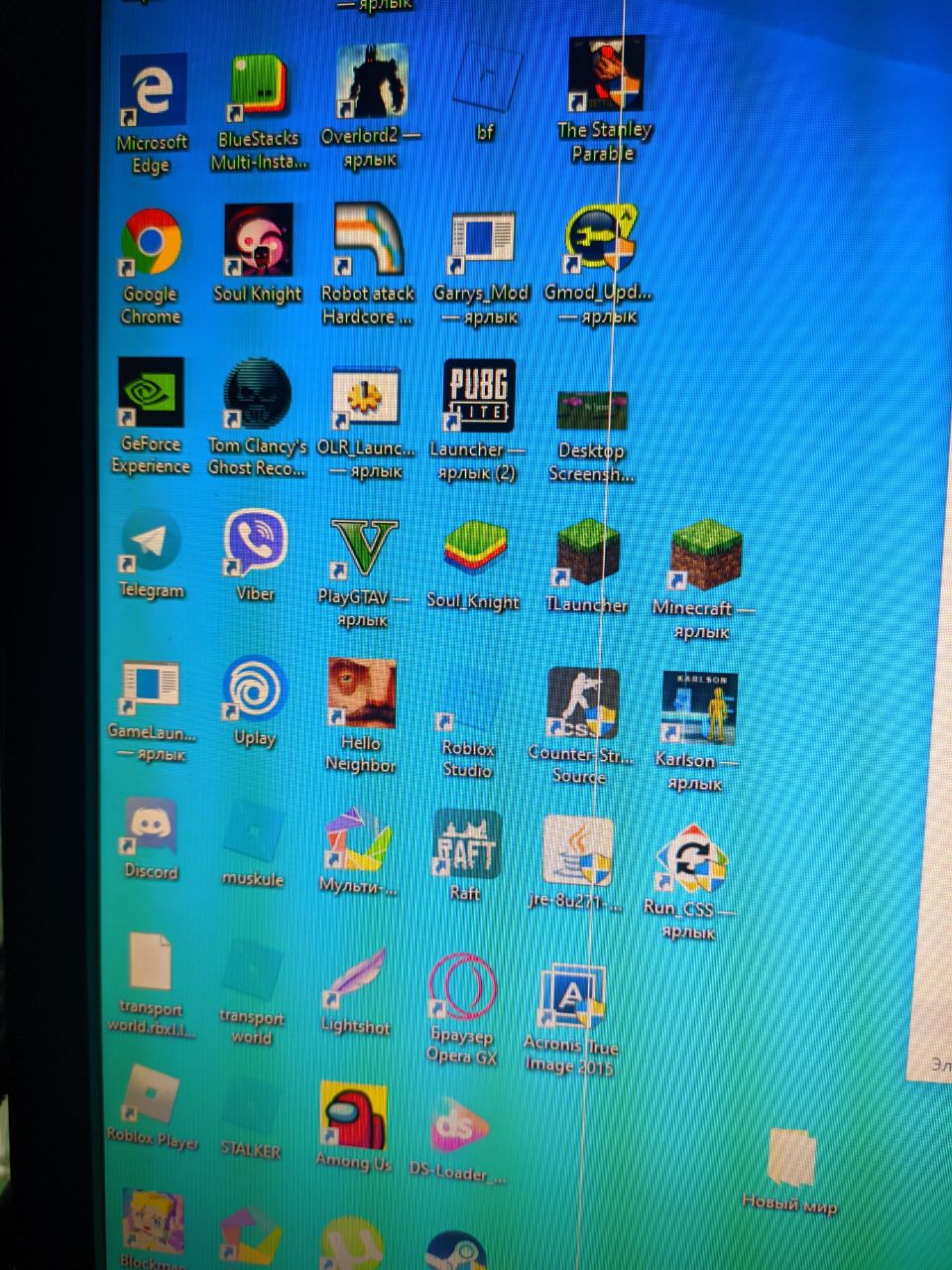Image resolution: width=952 pixels, height=1270 pixels.
Task: Launch Браузер Opera GX icon
Action: pos(462,987)
